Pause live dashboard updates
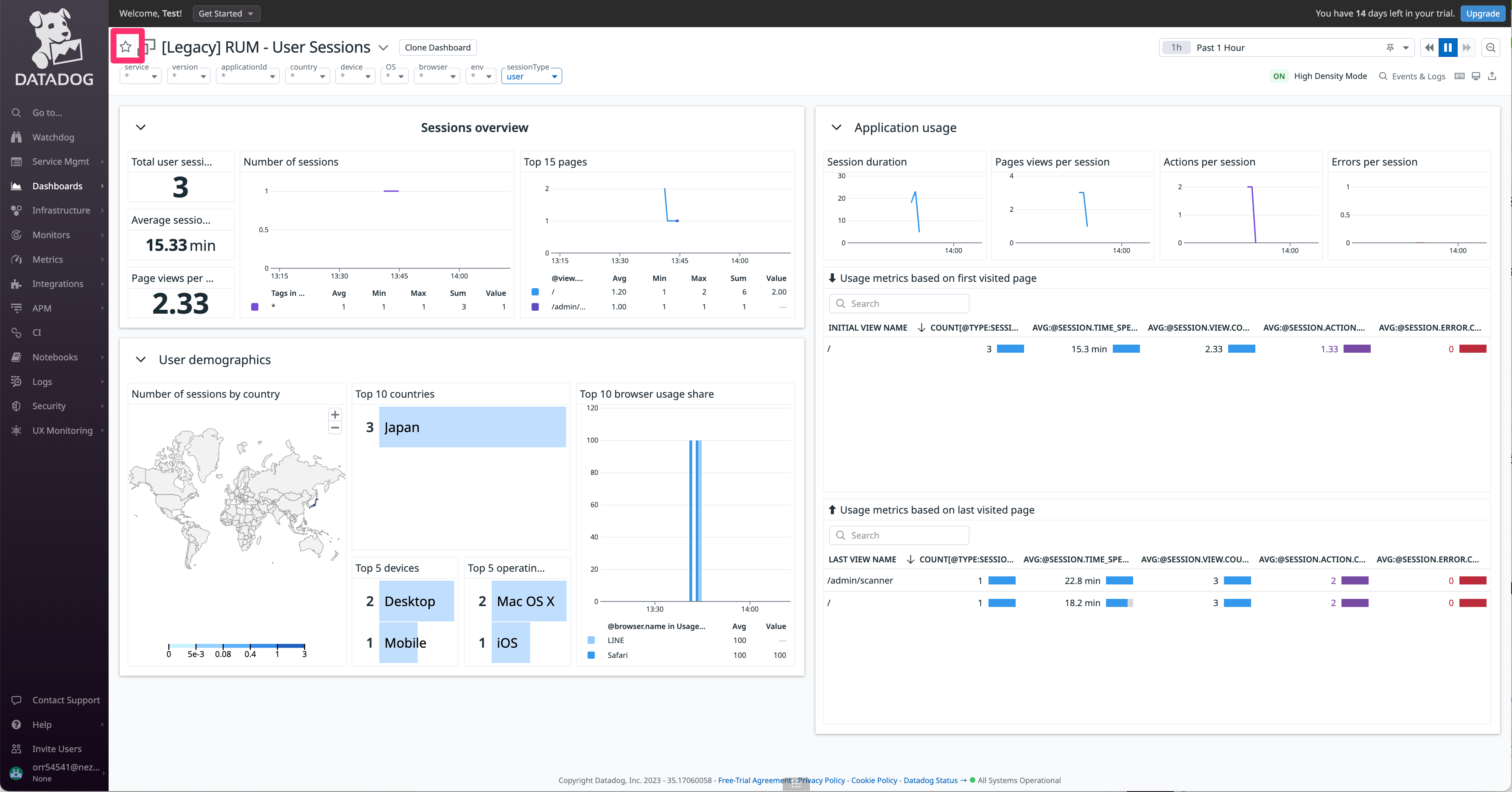This screenshot has height=792, width=1512. [1448, 48]
